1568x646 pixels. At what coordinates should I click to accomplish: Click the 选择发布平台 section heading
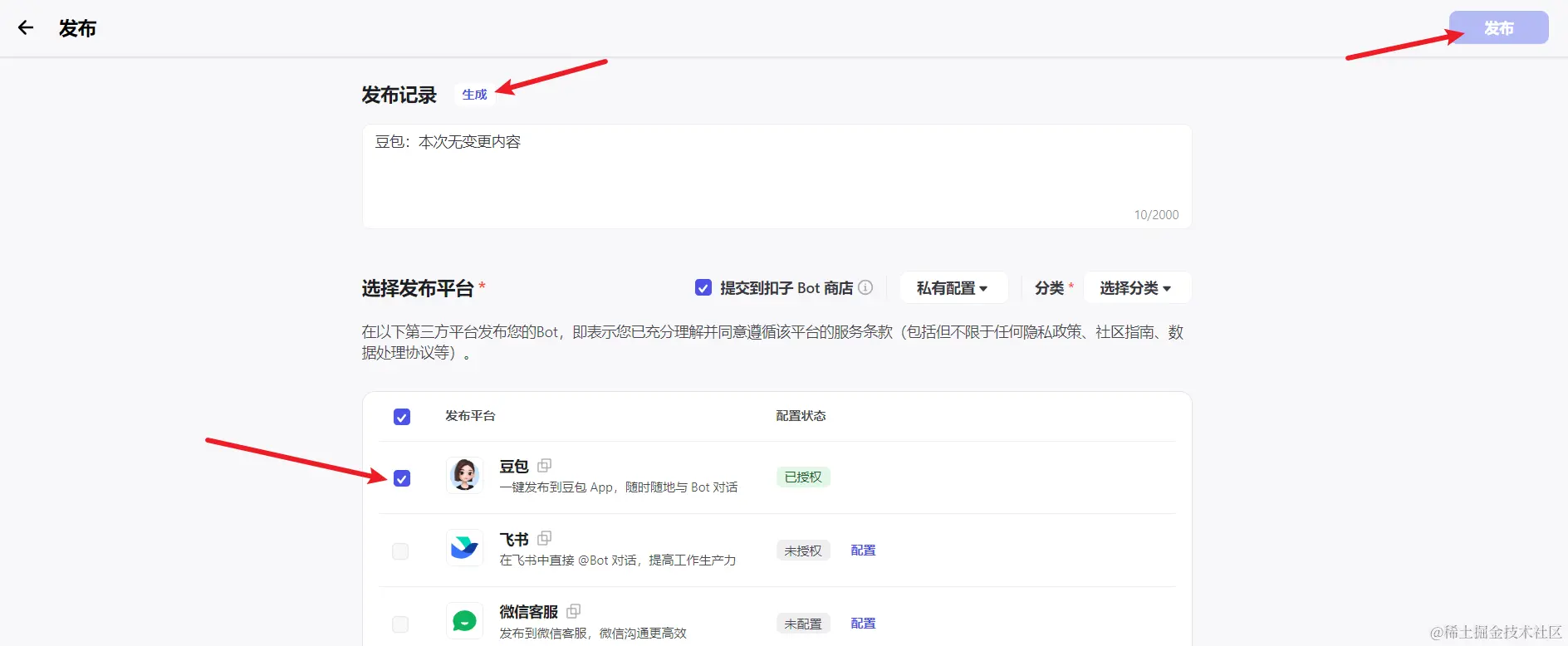pos(418,289)
